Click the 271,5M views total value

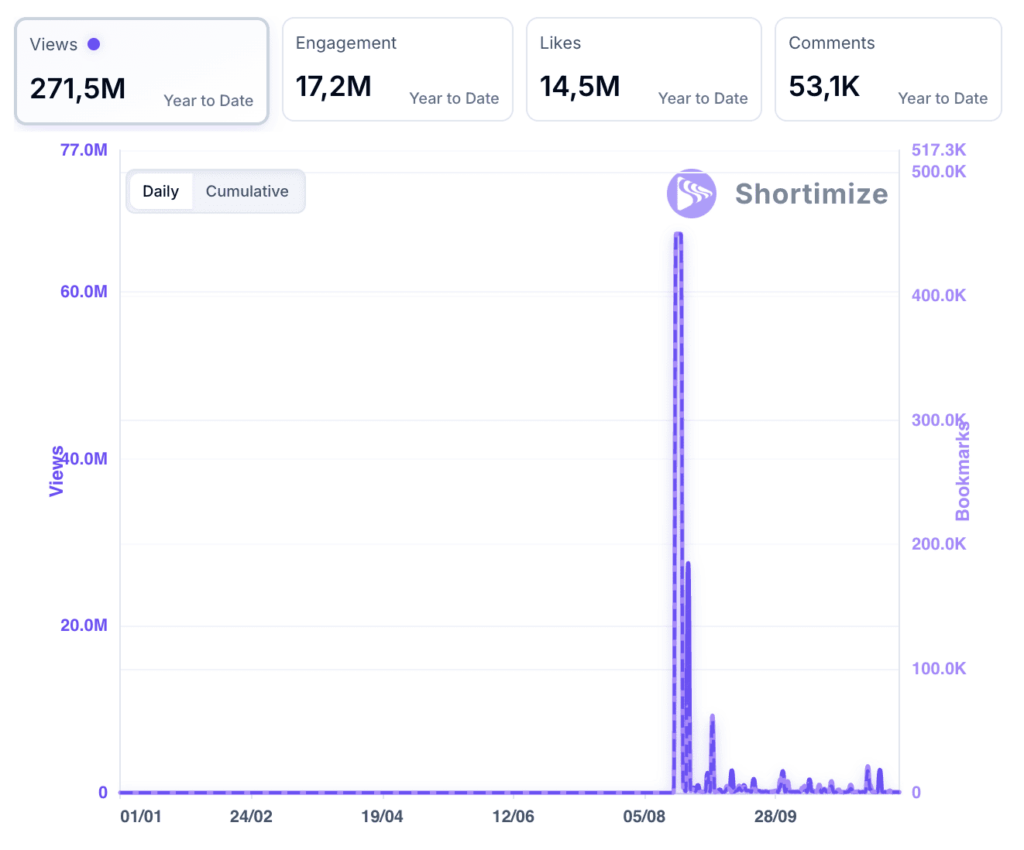pyautogui.click(x=78, y=89)
